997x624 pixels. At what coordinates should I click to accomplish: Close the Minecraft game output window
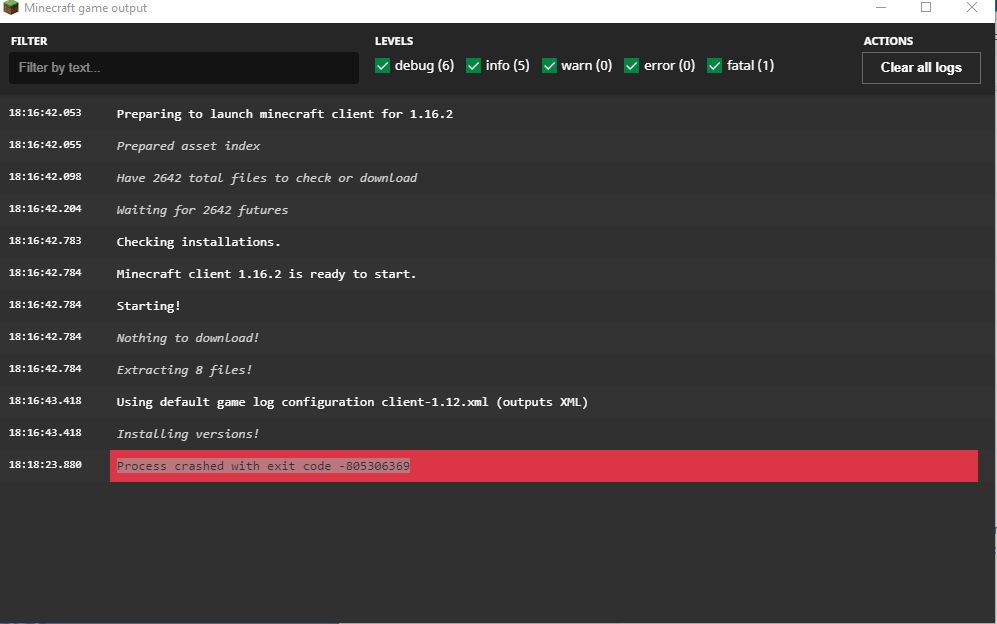click(x=972, y=8)
